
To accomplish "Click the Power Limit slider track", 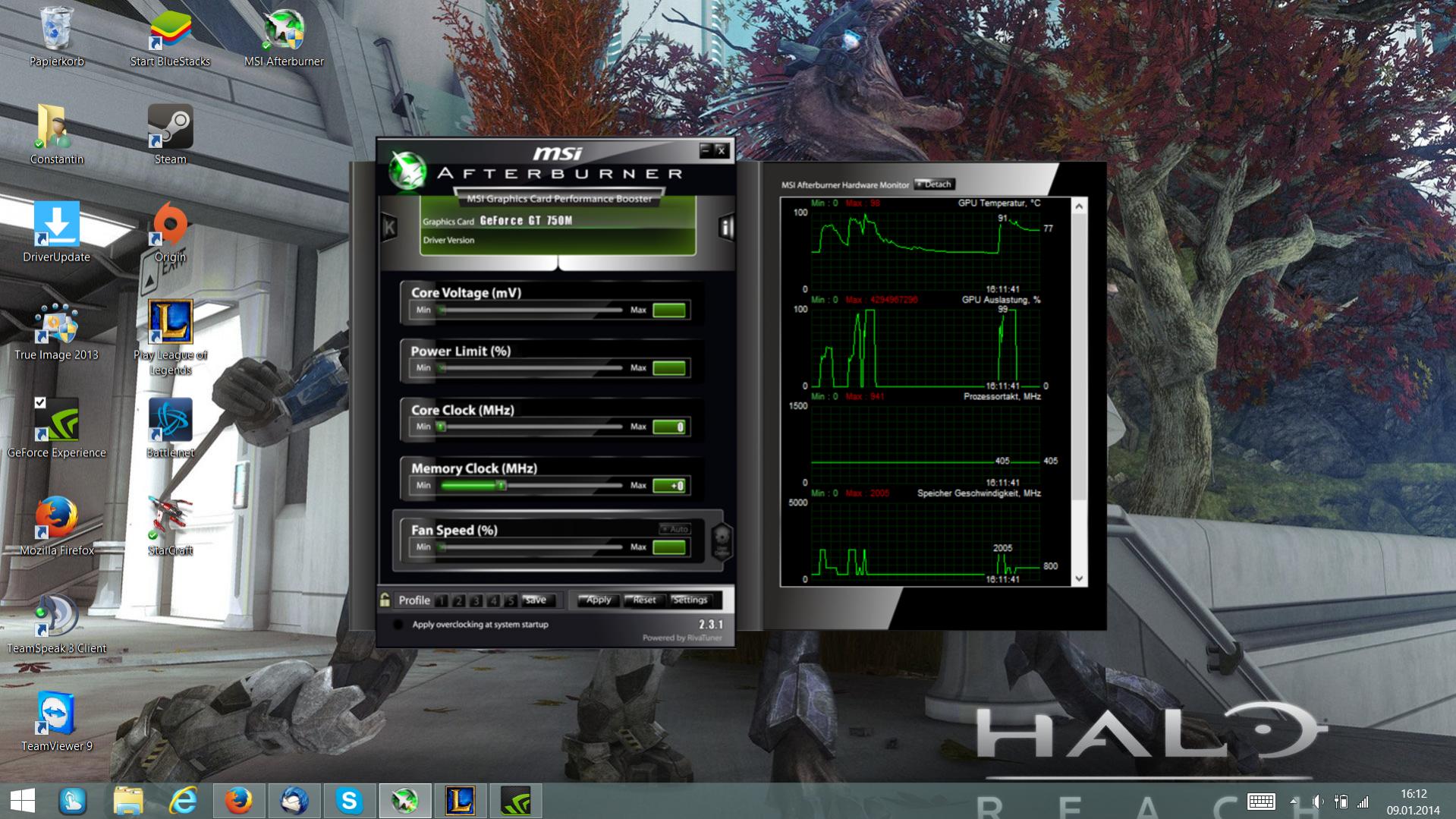I will tap(531, 368).
